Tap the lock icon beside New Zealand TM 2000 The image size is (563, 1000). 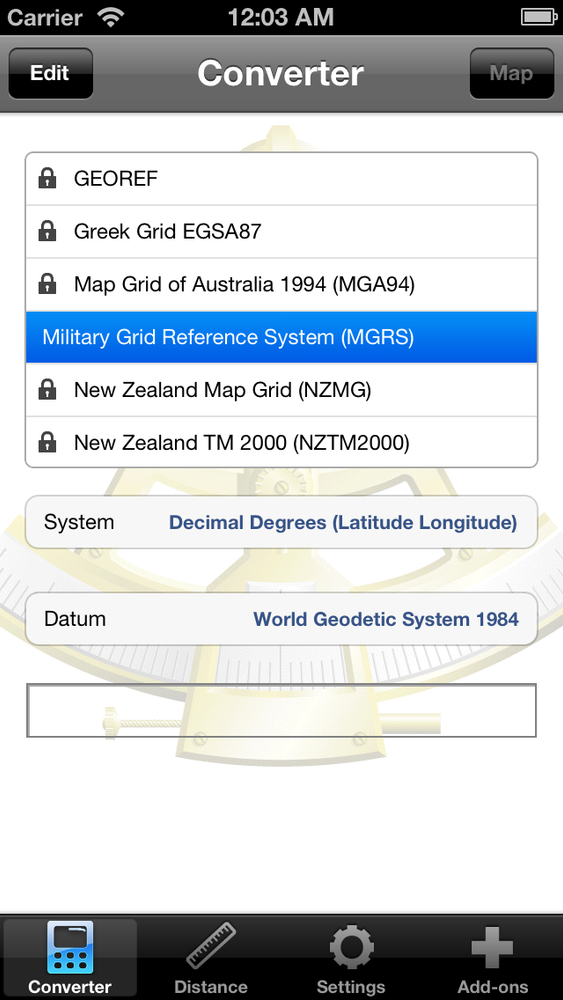click(47, 442)
